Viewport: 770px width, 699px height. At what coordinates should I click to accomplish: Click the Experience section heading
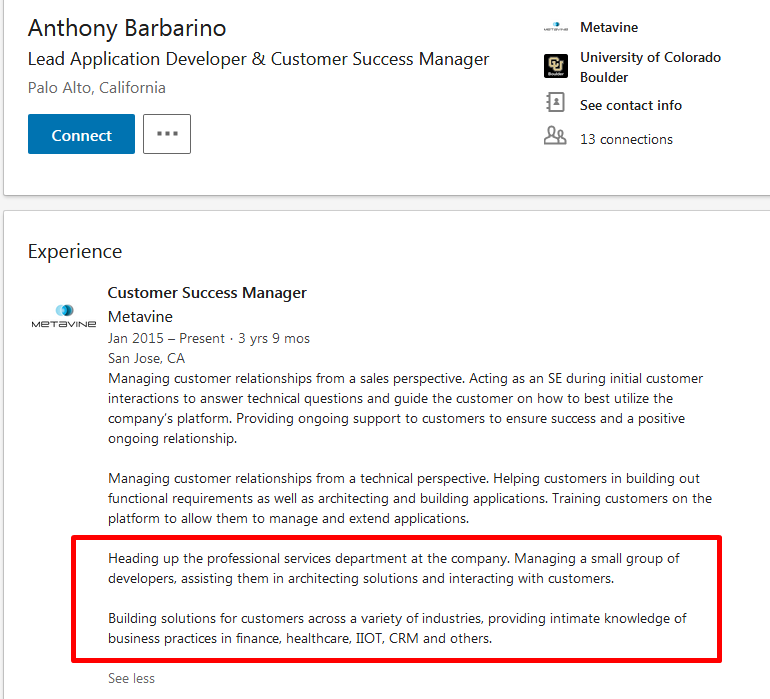(75, 252)
